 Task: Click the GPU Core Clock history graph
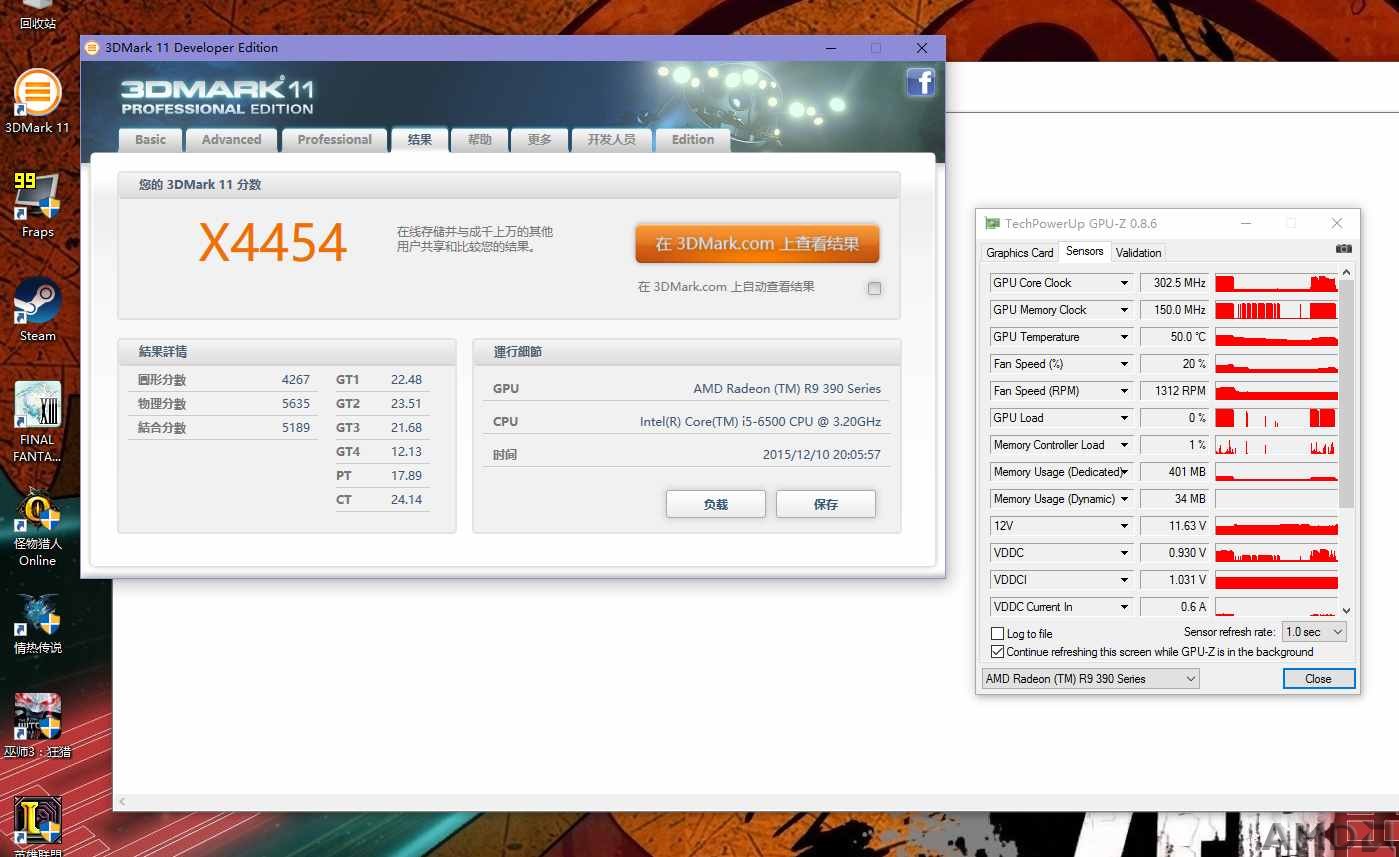[1276, 283]
